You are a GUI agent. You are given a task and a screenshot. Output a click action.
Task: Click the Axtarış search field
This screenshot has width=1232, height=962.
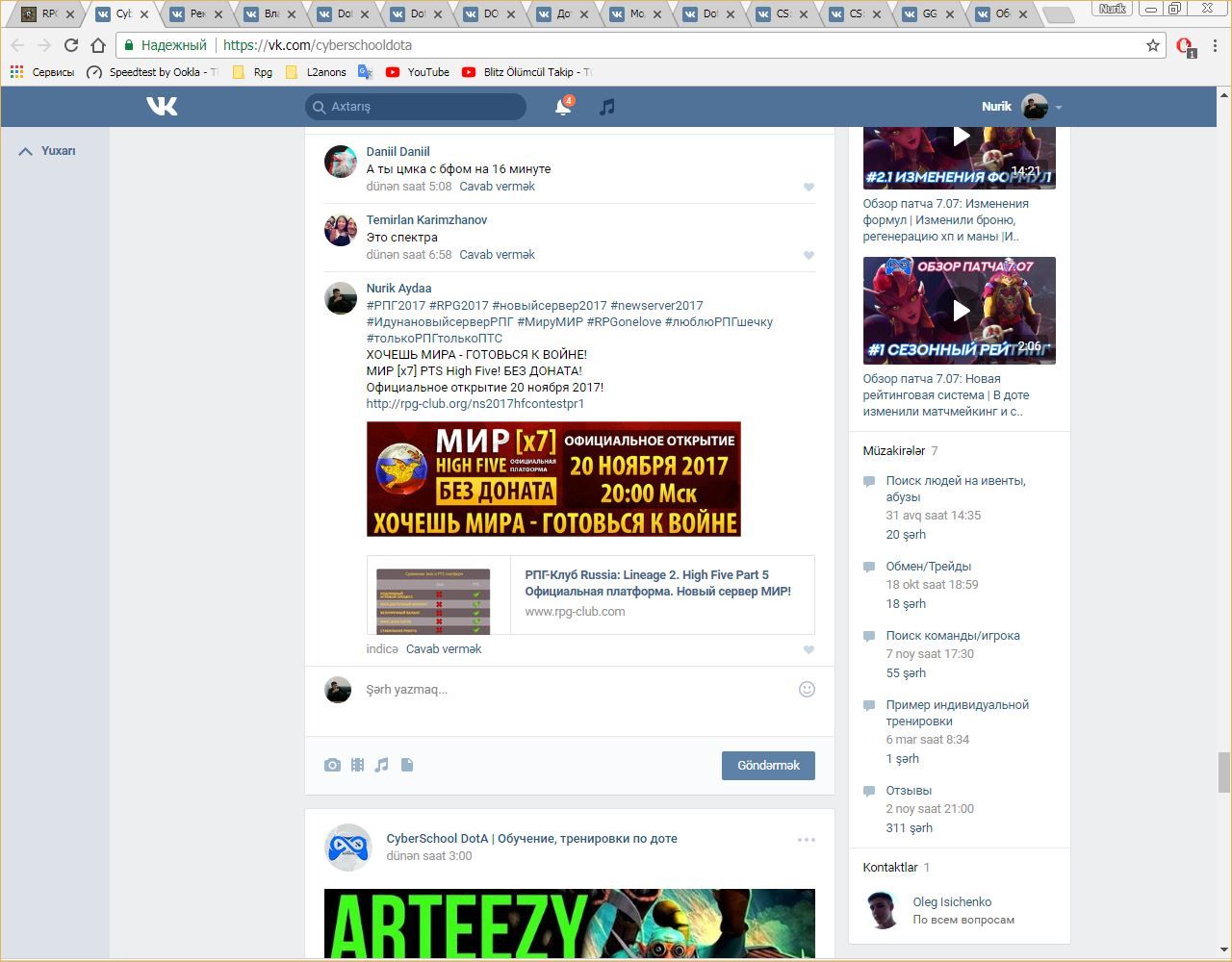pyautogui.click(x=416, y=107)
